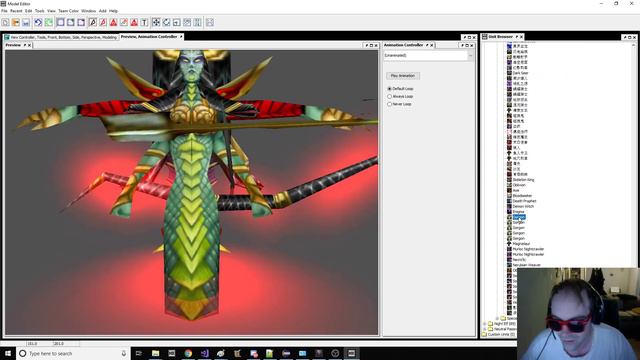
Task: Select the four-arrow Move tool icon
Action: [156, 22]
